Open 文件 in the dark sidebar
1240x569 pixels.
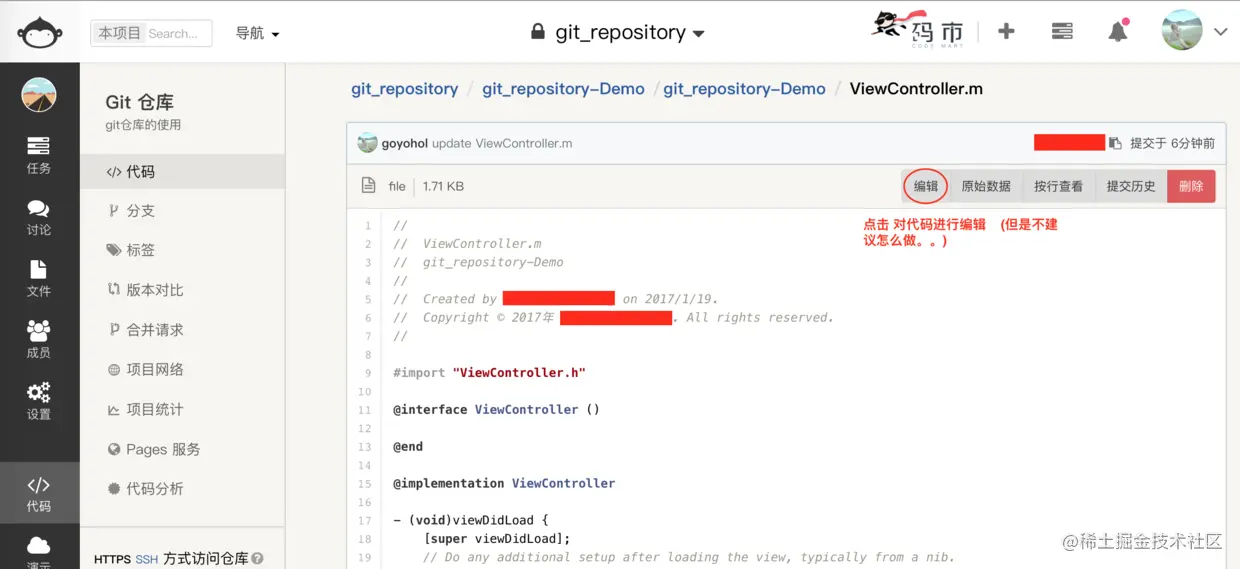pos(39,279)
